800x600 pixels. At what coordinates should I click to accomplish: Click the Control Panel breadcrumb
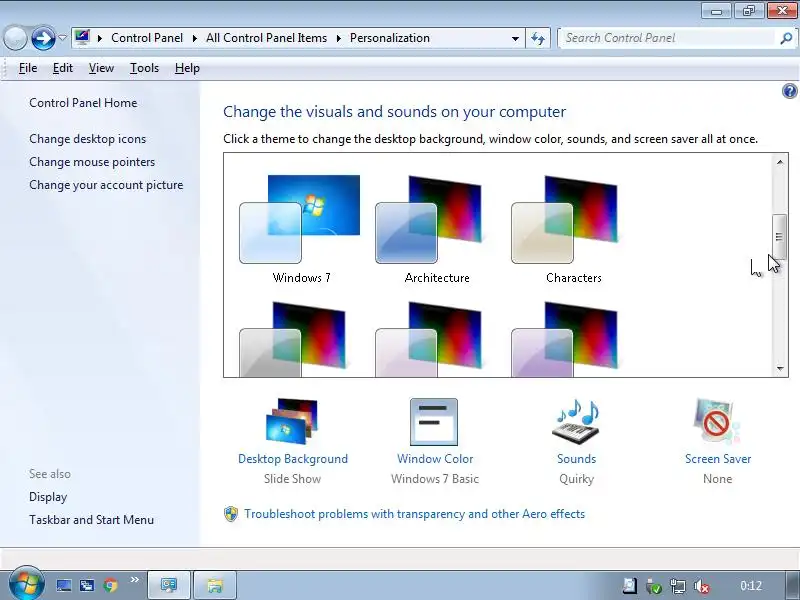(147, 38)
